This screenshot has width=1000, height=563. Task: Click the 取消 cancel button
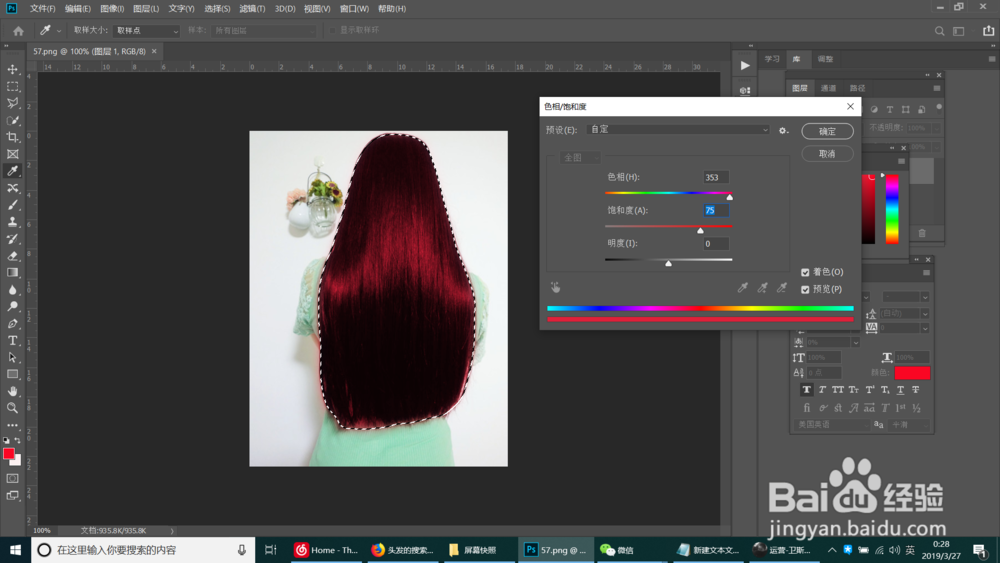click(x=827, y=154)
